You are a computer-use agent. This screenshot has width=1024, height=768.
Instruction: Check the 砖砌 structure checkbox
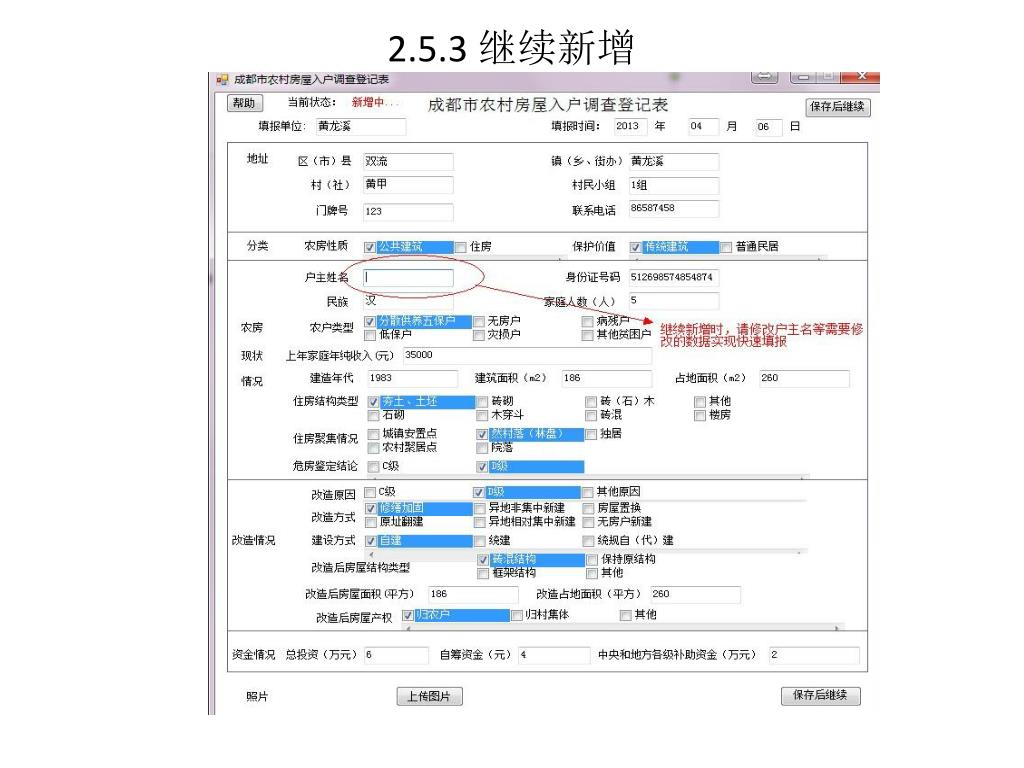(483, 402)
